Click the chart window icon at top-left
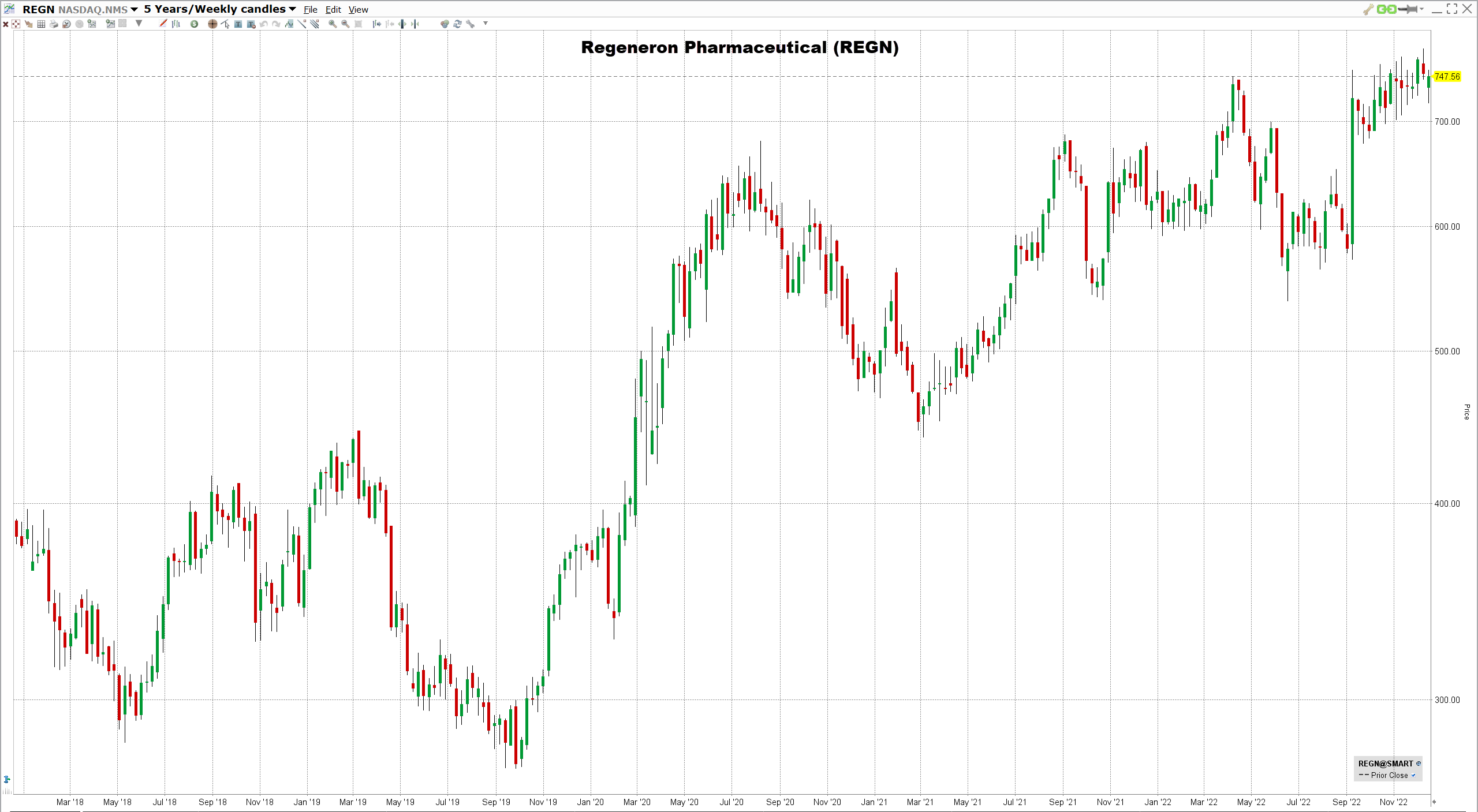 [x=9, y=9]
